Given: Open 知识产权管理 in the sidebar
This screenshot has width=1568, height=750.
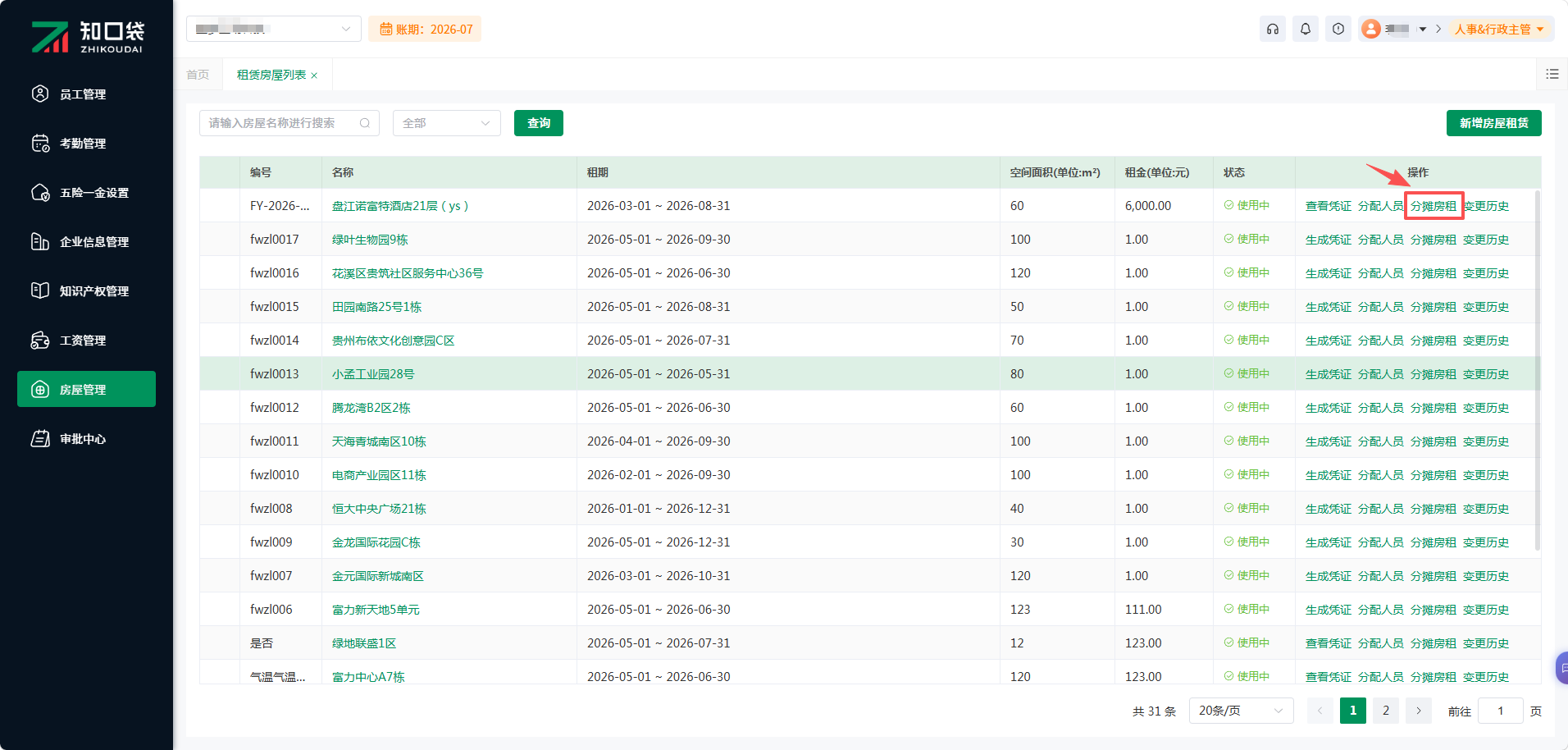Looking at the screenshot, I should tap(86, 290).
